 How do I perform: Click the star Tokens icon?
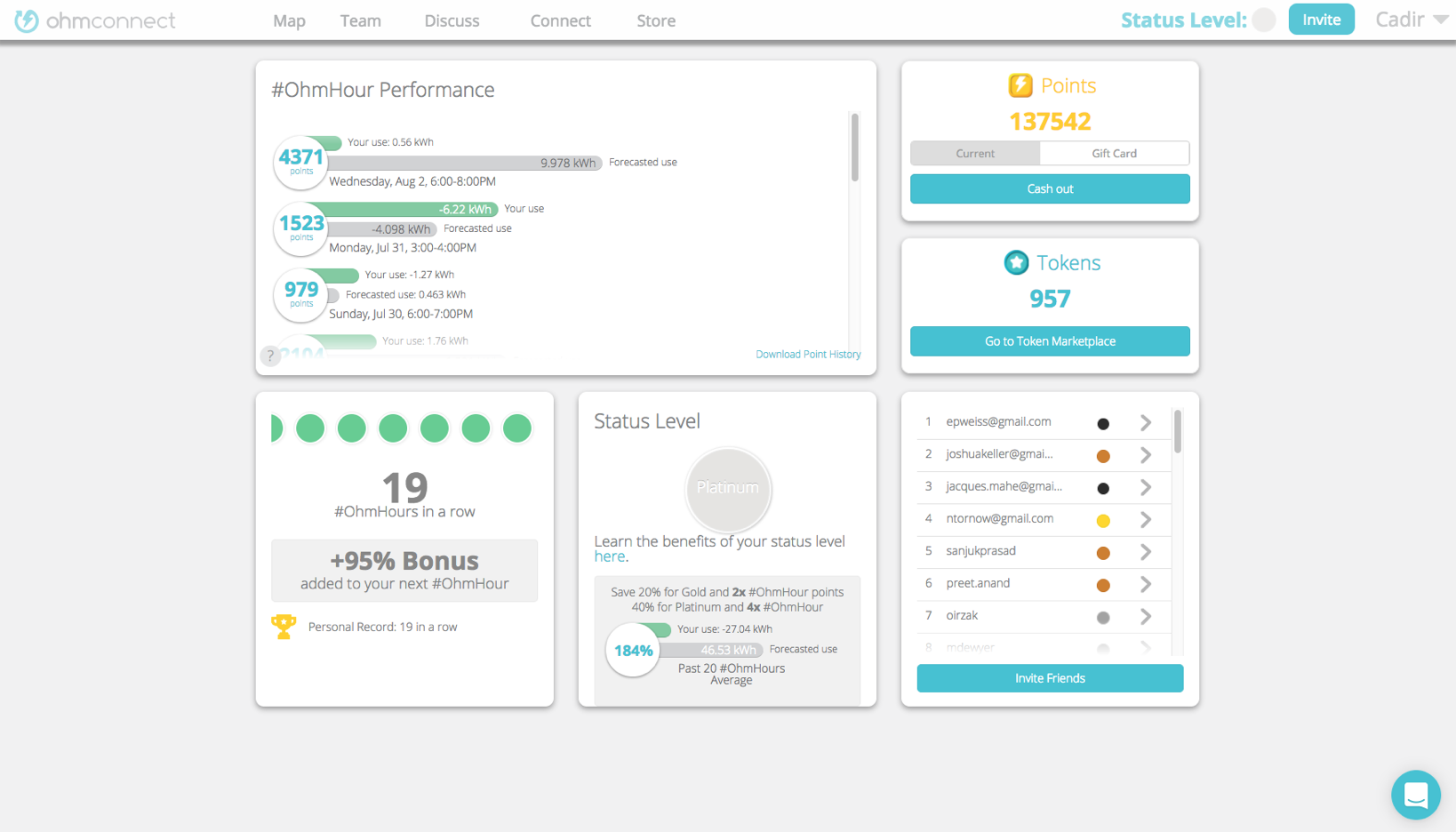[x=1016, y=262]
